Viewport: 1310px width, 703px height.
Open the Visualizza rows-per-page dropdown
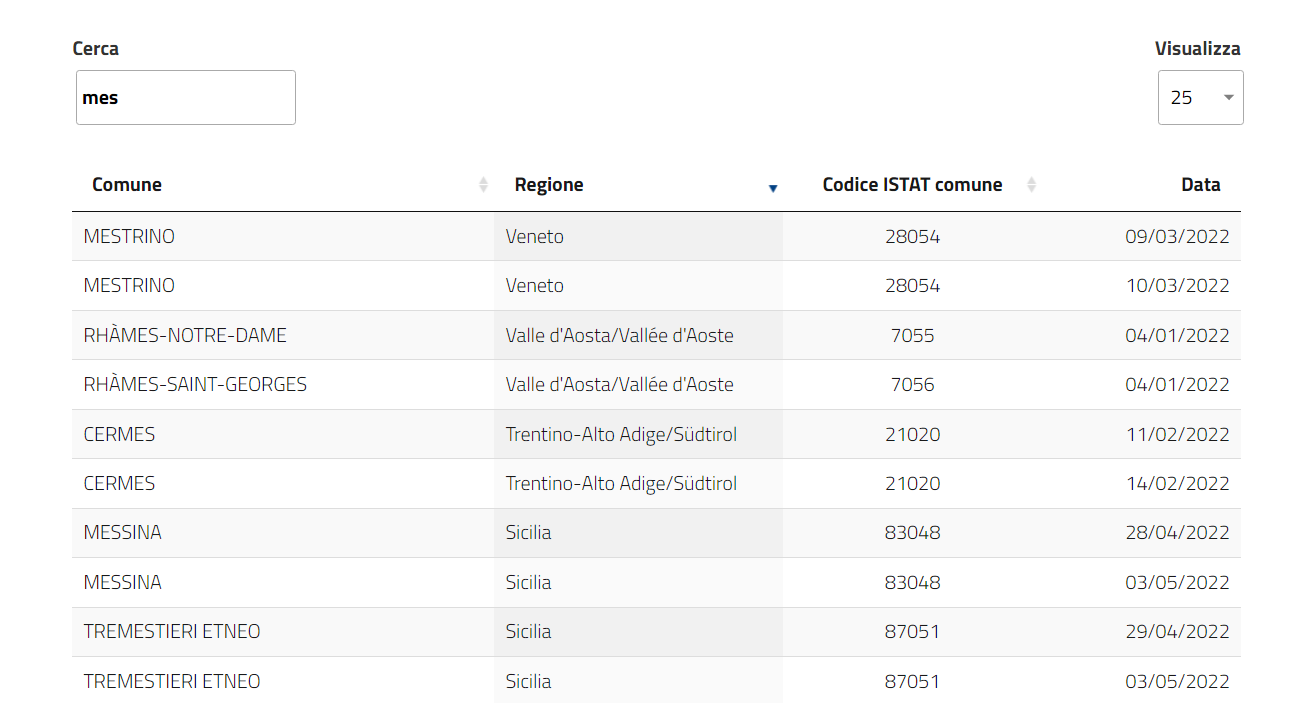coord(1200,98)
